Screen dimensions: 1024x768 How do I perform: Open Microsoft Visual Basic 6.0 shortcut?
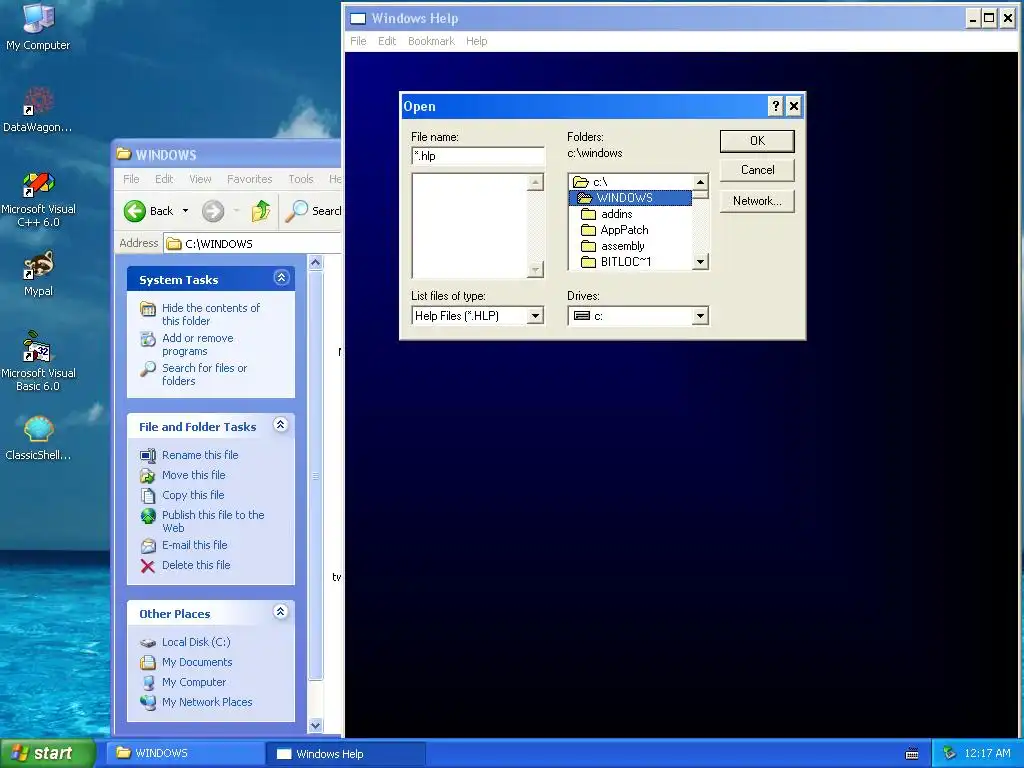pos(38,362)
